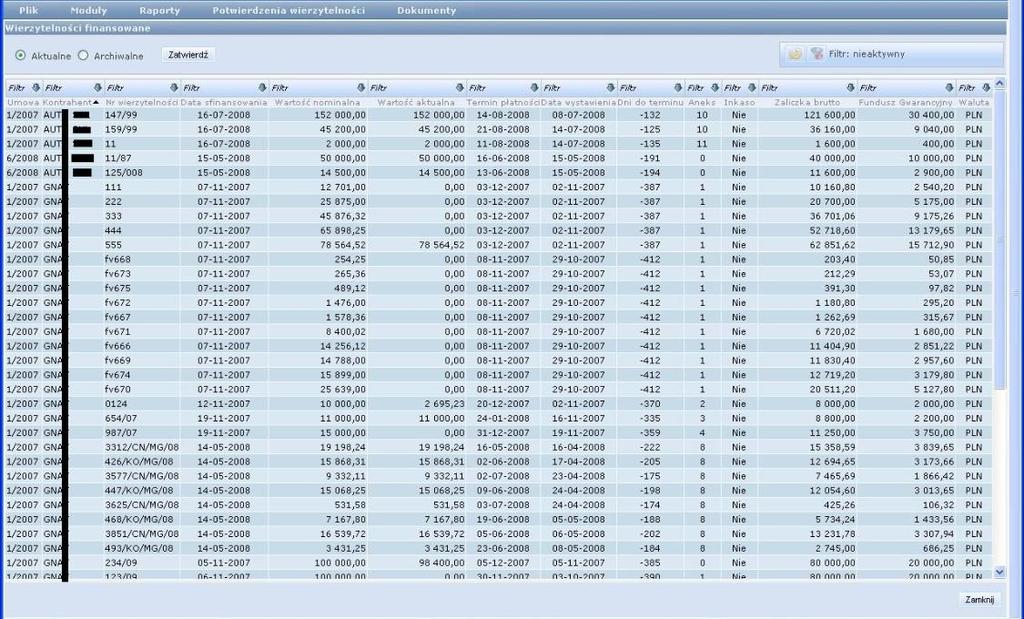Click the Wierzytelności finansowane panel title

point(78,28)
